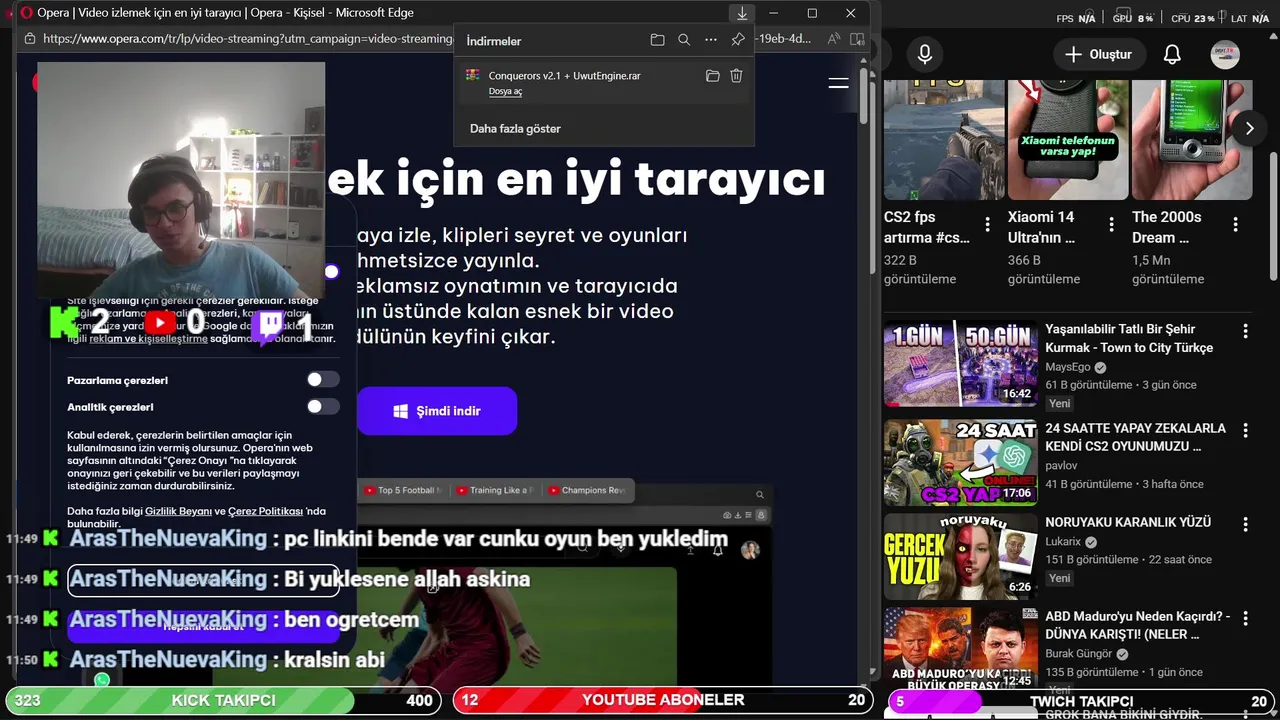Click chat message 'Bi yuklesene allah askina'
This screenshot has height=720, width=1280.
click(x=407, y=579)
